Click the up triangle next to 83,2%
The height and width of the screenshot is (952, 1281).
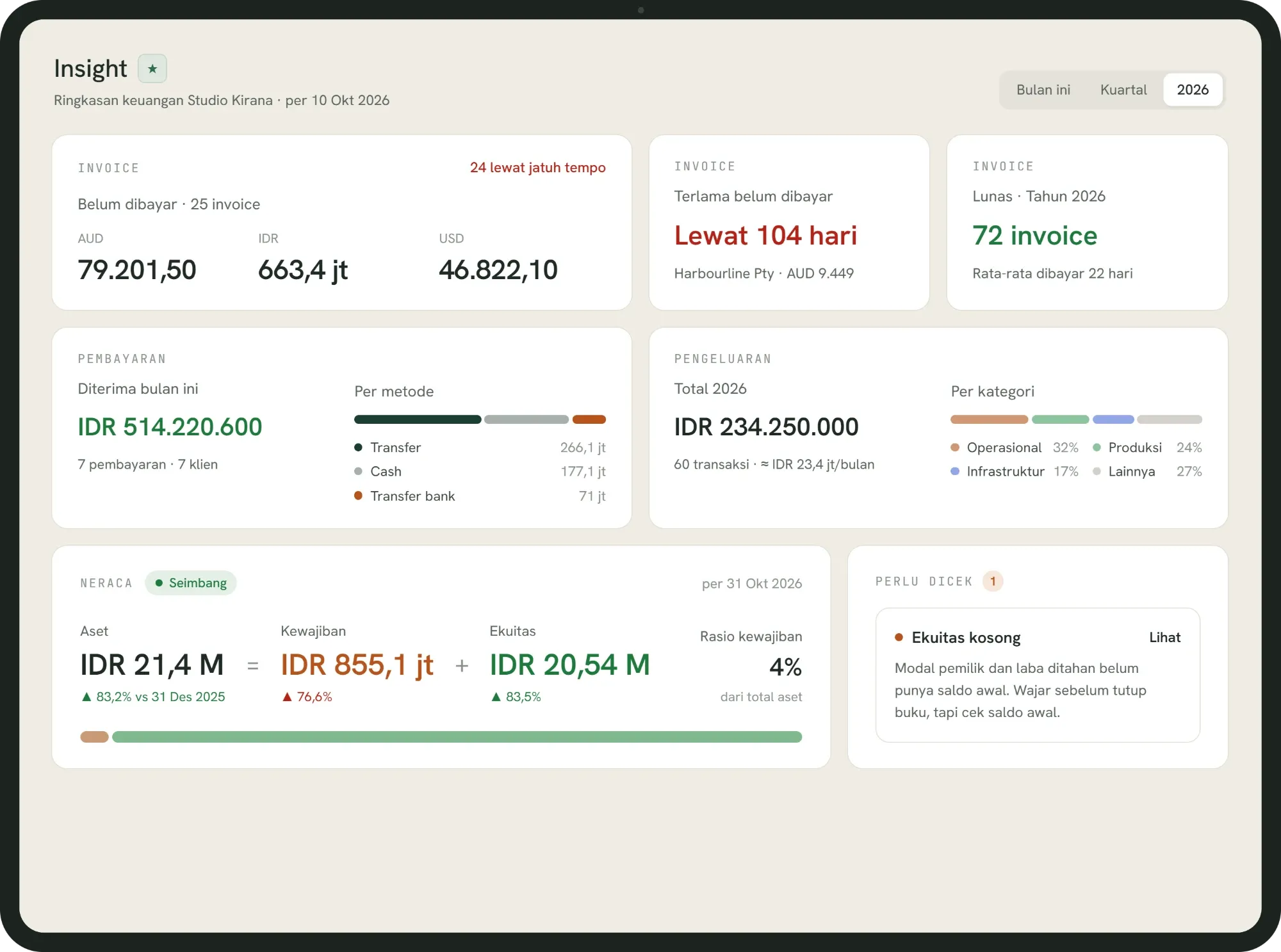(x=86, y=697)
